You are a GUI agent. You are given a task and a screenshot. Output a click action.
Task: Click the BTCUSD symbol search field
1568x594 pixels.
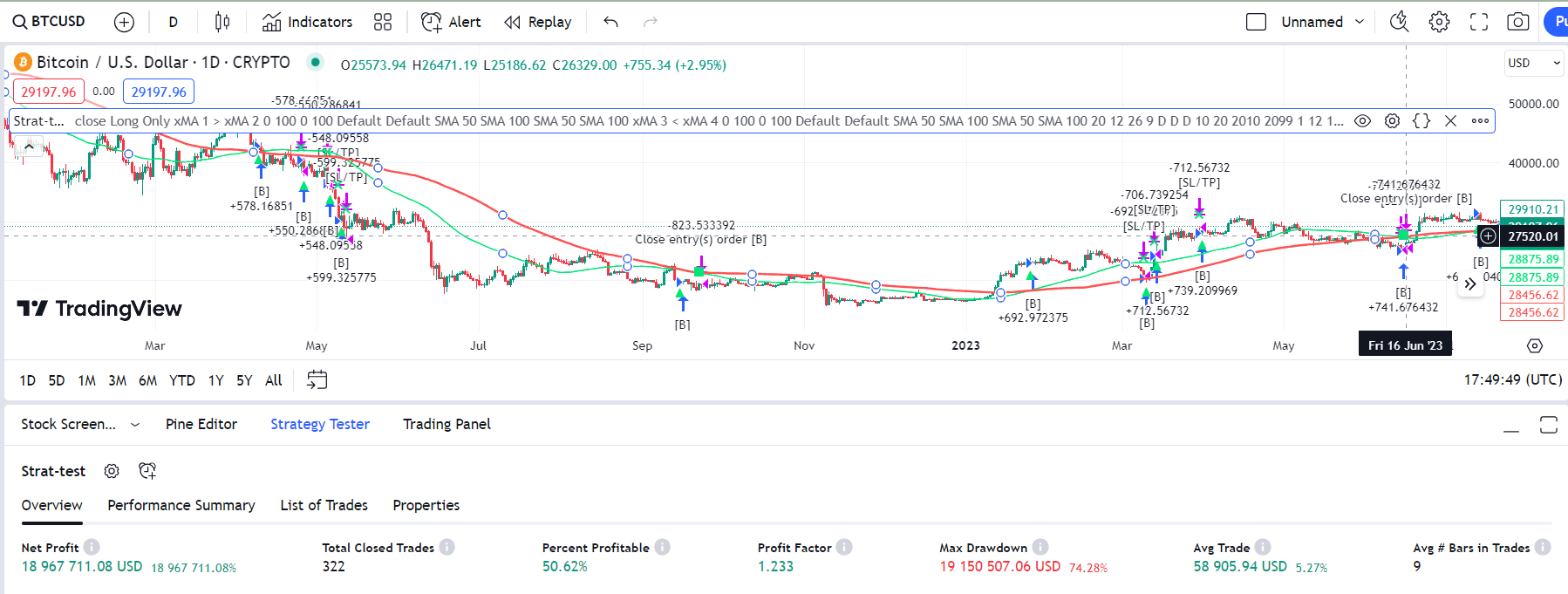coord(50,22)
